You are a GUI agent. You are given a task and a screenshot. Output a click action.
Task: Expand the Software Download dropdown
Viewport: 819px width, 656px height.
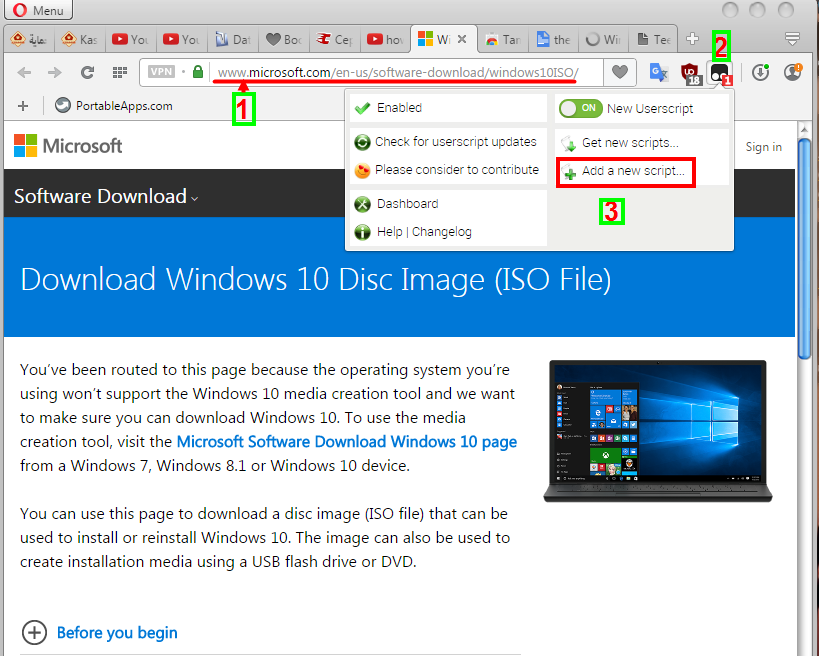coord(106,197)
